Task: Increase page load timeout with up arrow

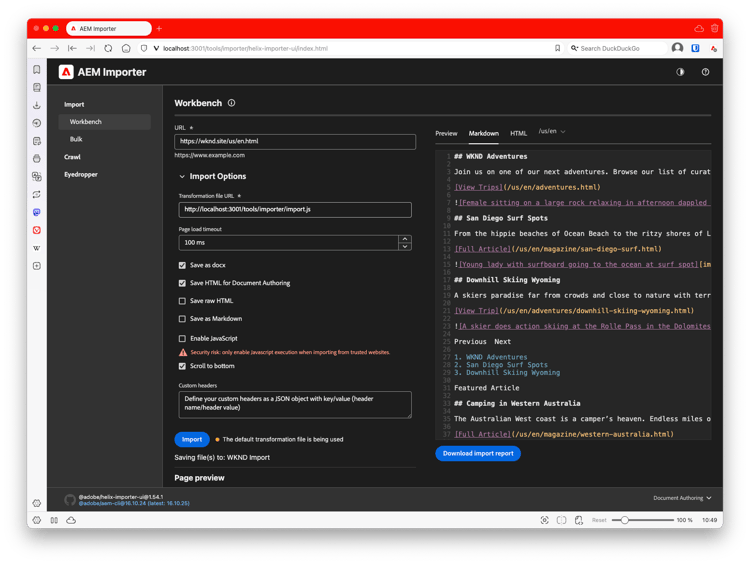Action: click(x=405, y=239)
